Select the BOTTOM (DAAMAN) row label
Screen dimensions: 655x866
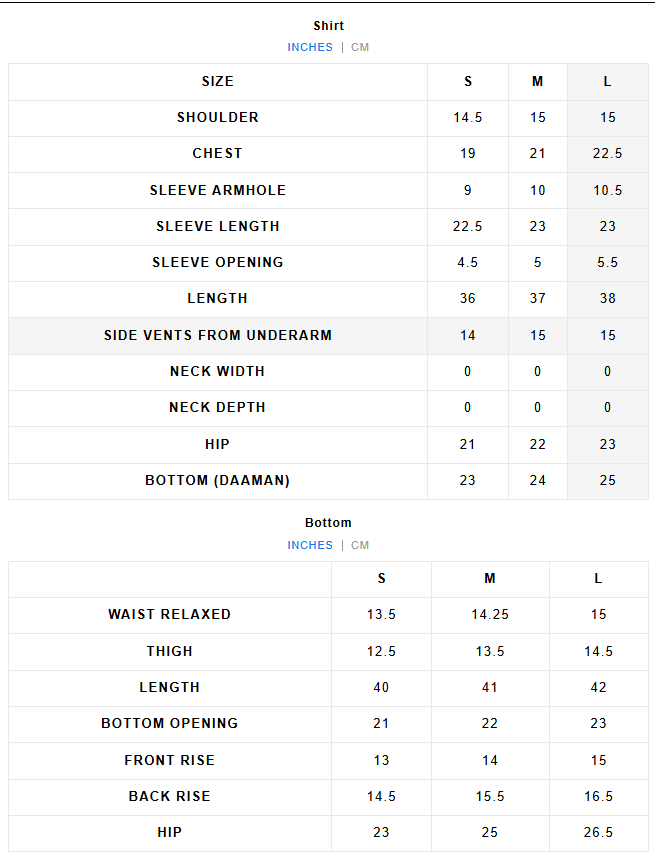tap(218, 480)
